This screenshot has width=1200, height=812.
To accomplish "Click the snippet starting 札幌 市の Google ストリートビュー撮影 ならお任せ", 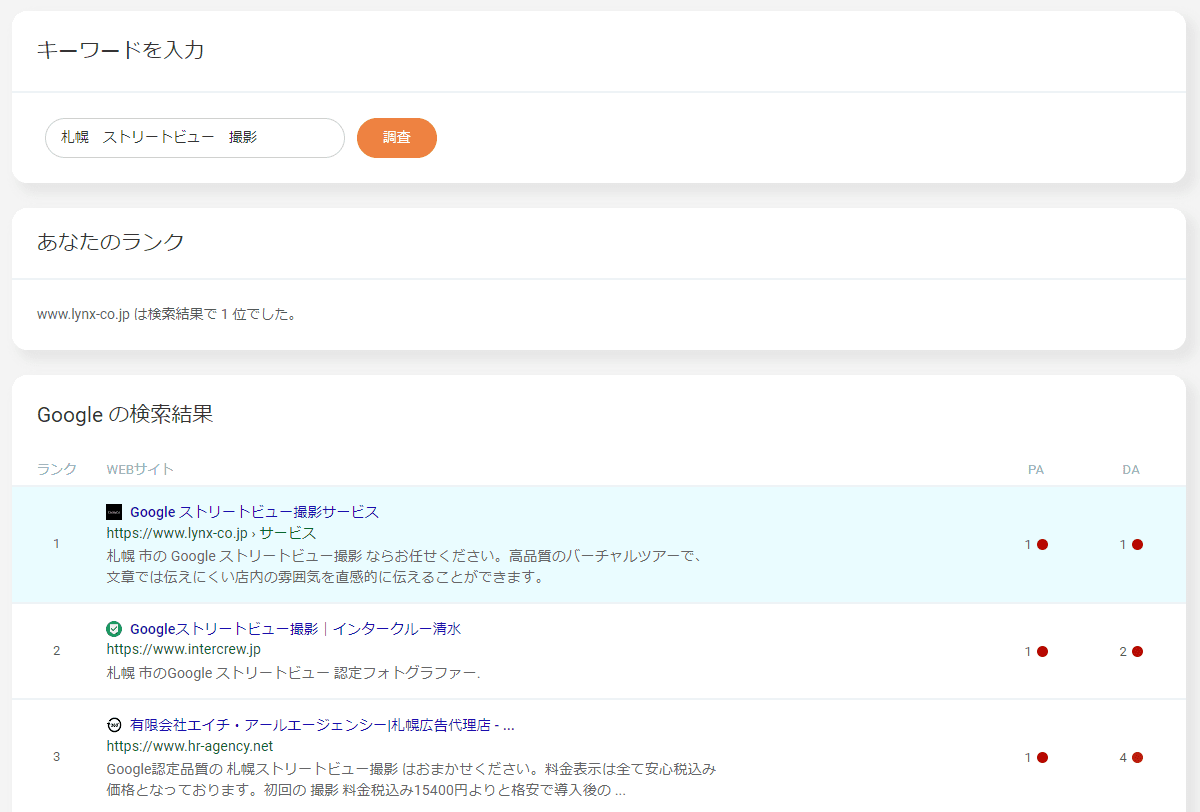I will (x=405, y=566).
